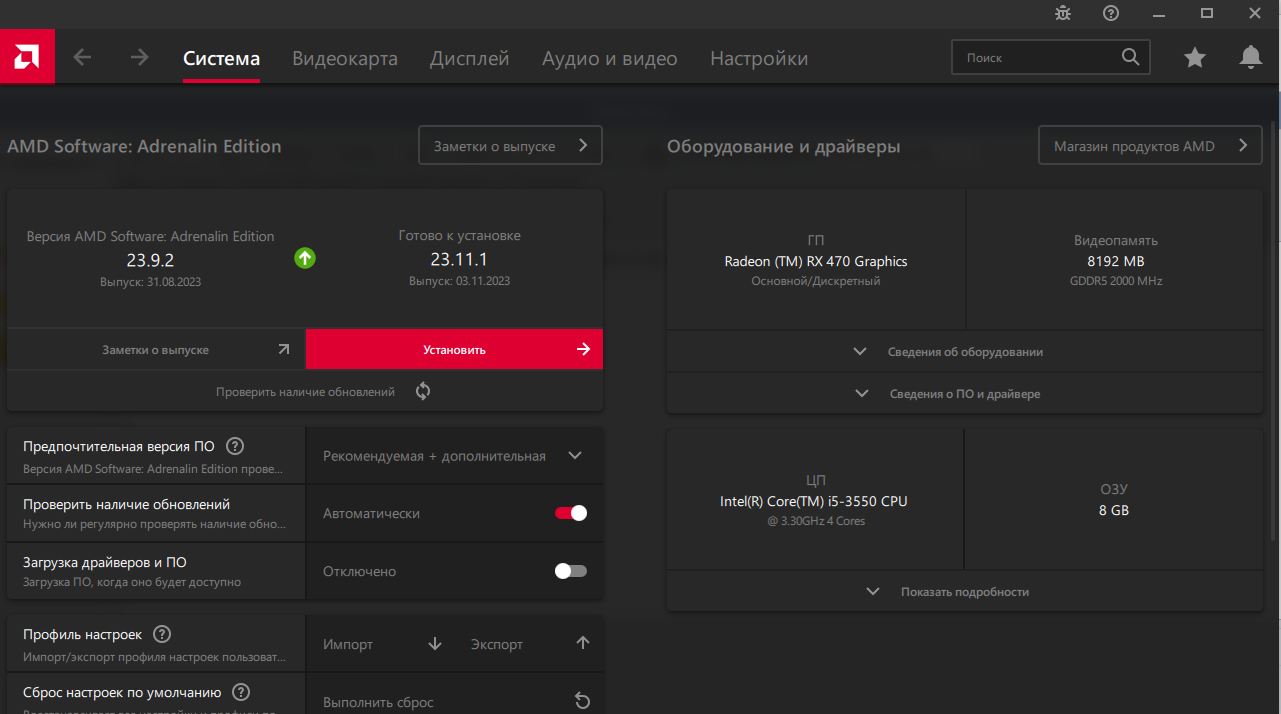
Task: Click the Видеопамять 8192 MB value
Action: (x=1116, y=261)
